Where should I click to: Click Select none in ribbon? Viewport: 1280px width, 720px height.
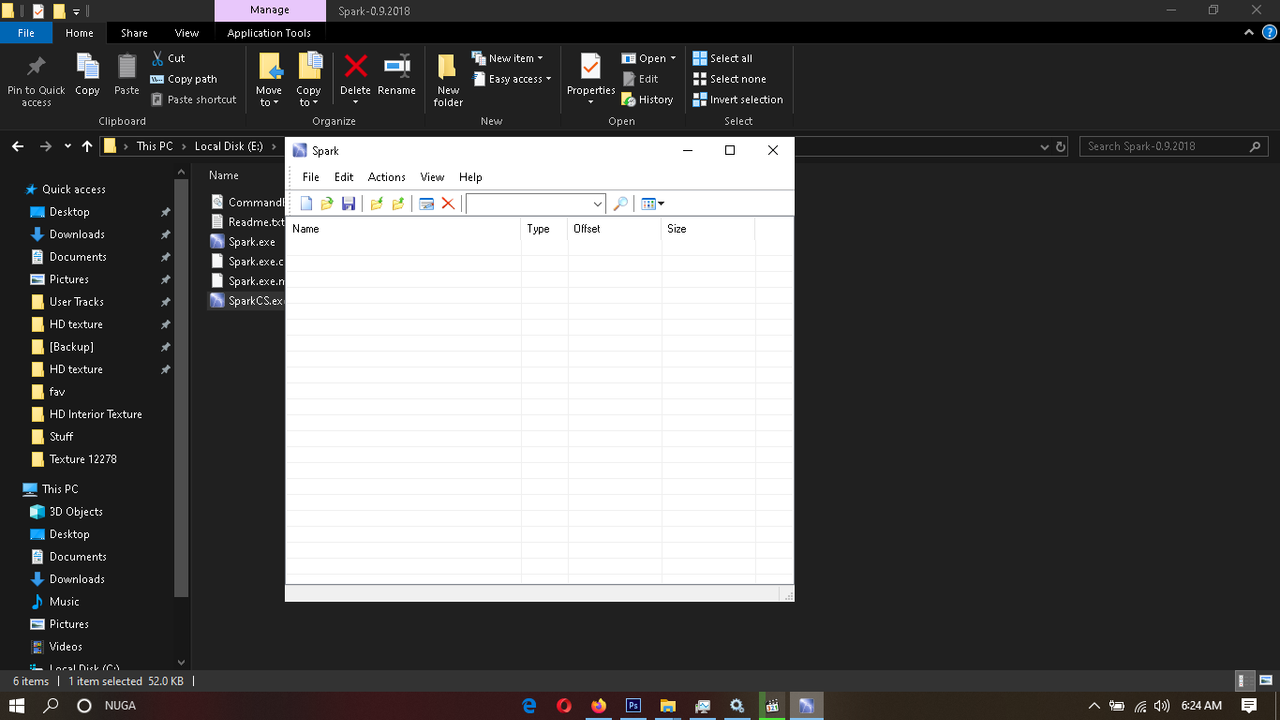tap(729, 79)
